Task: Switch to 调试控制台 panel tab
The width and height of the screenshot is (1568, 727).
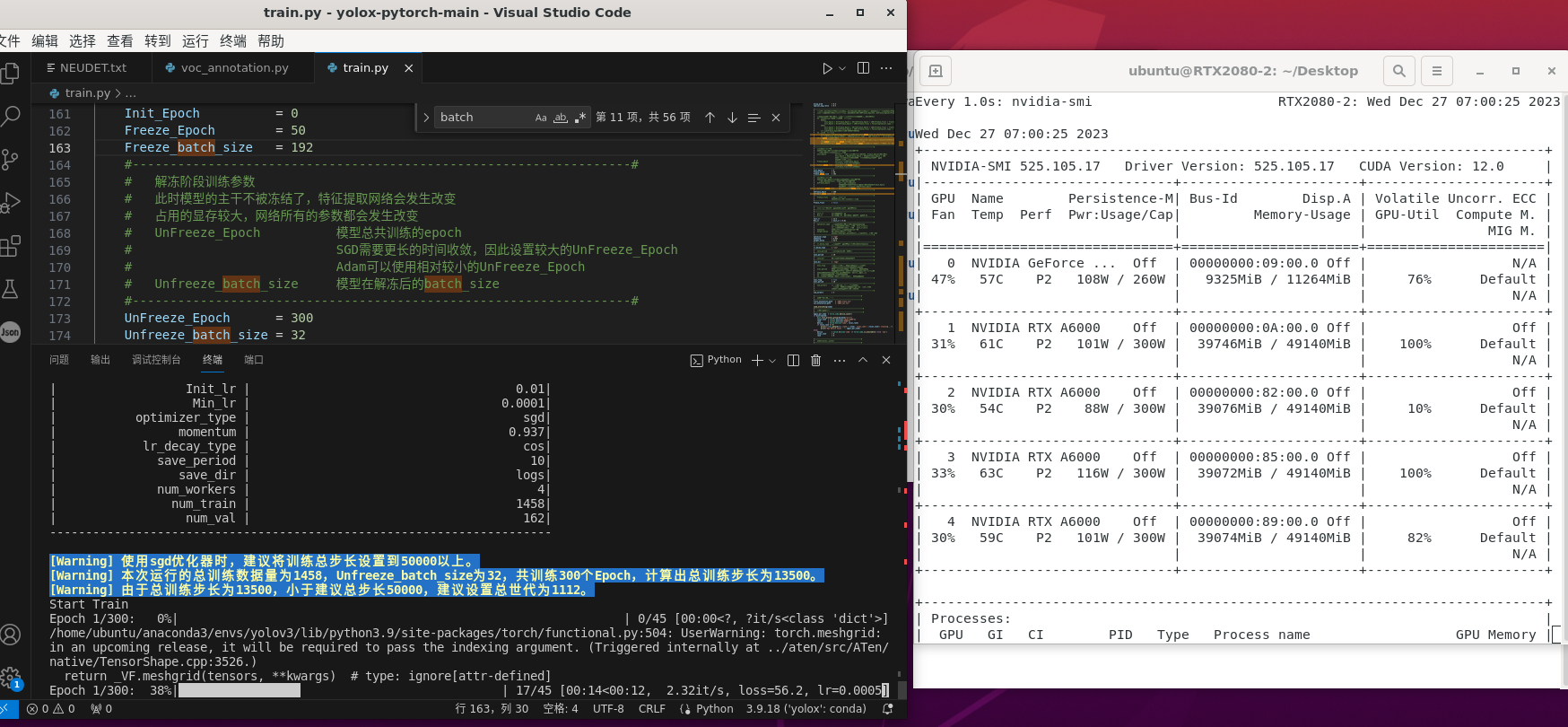Action: coord(156,360)
